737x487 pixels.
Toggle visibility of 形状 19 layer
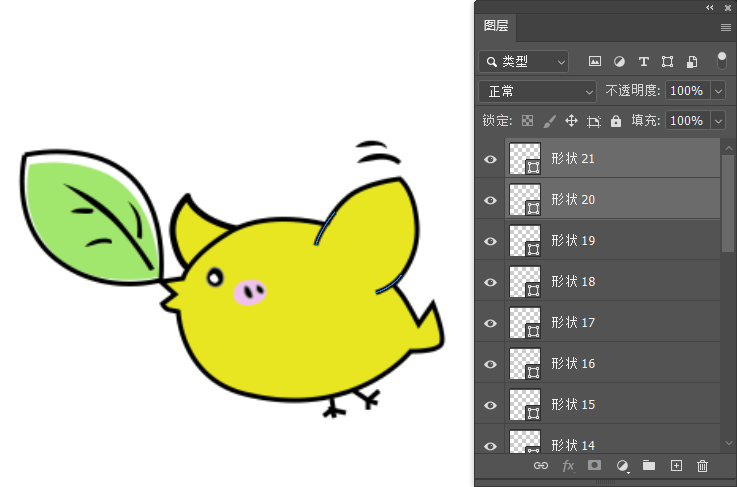click(490, 241)
